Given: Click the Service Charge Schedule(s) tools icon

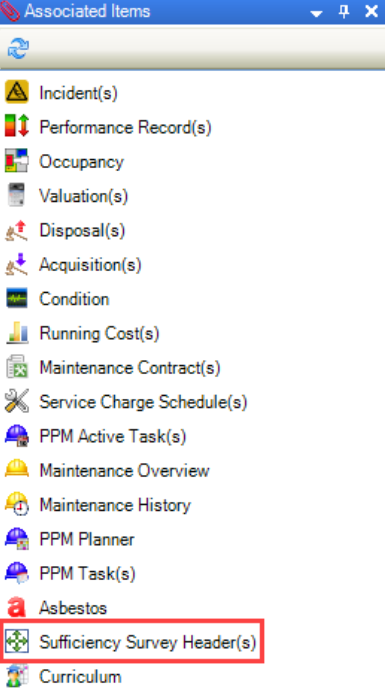Looking at the screenshot, I should pyautogui.click(x=17, y=402).
